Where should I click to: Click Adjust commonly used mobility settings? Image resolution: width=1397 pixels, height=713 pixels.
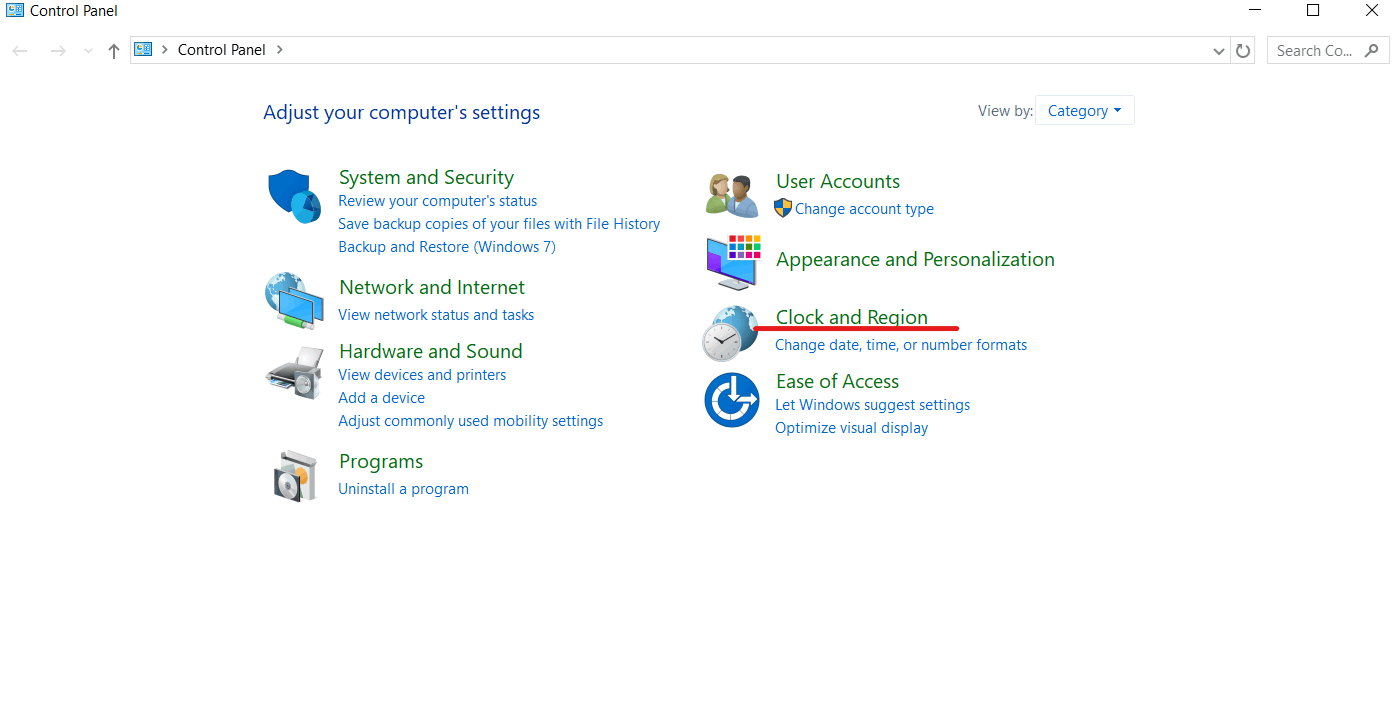[x=470, y=421]
